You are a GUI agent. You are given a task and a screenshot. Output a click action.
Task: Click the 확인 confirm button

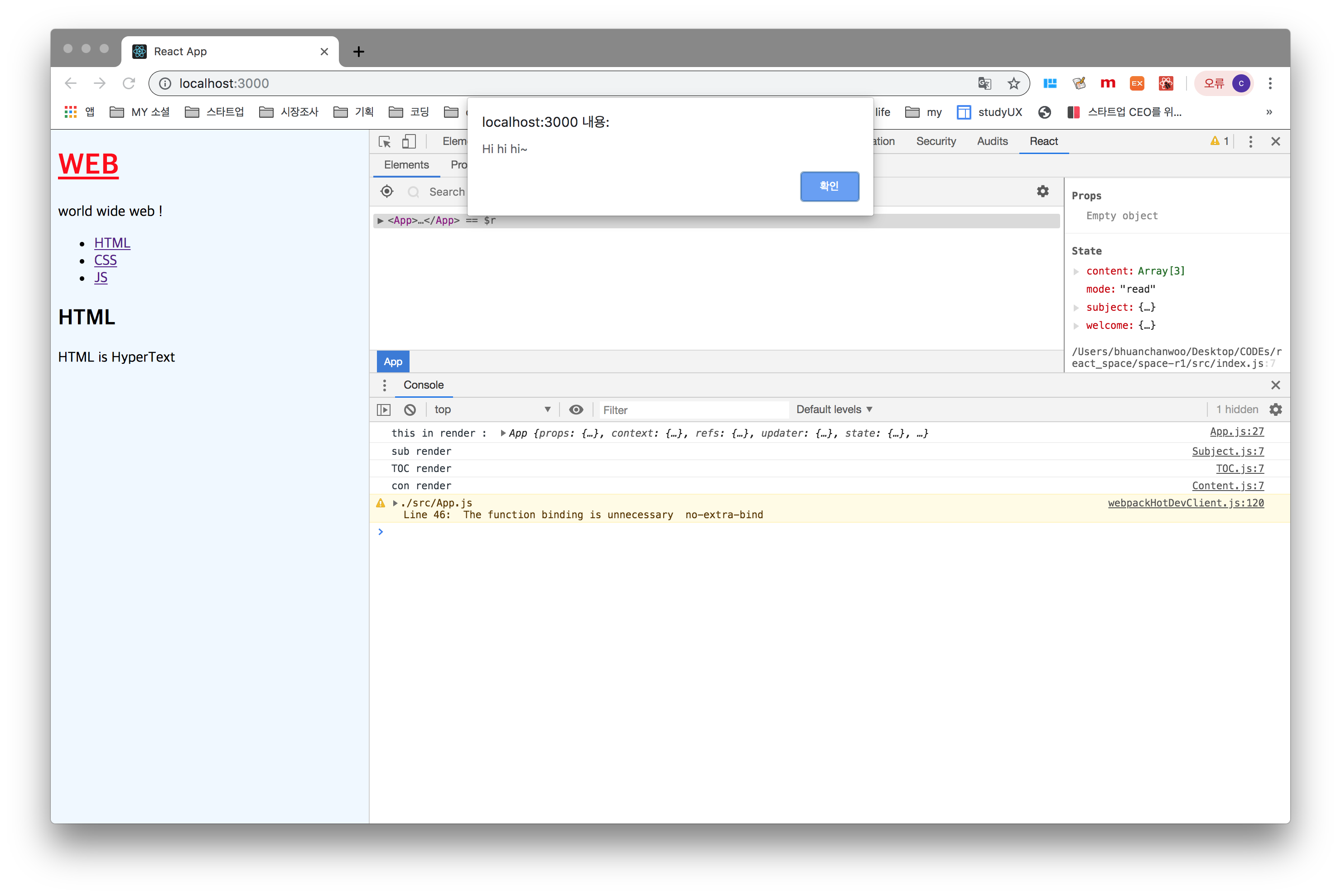click(x=829, y=186)
